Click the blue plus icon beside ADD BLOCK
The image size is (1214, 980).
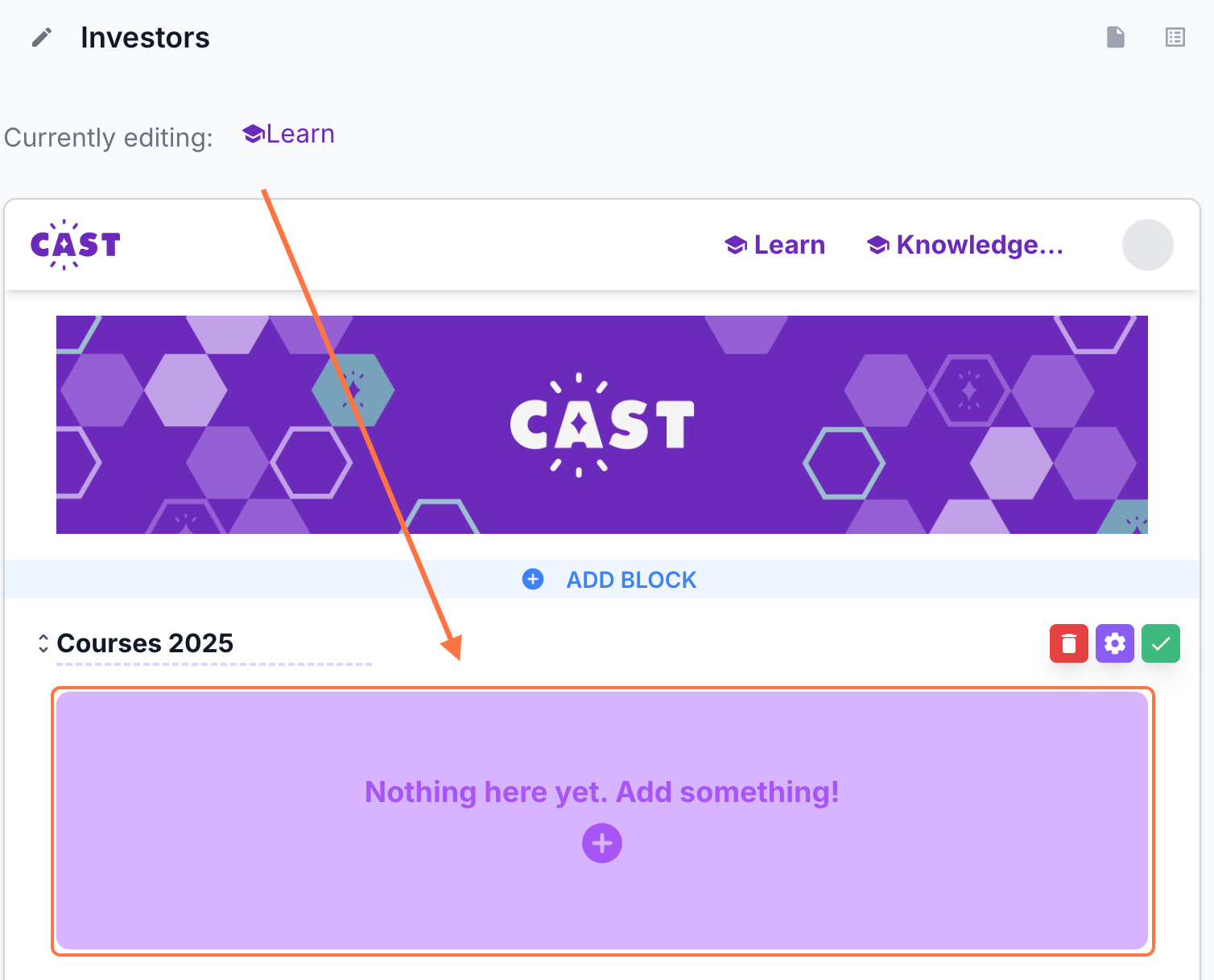click(533, 579)
